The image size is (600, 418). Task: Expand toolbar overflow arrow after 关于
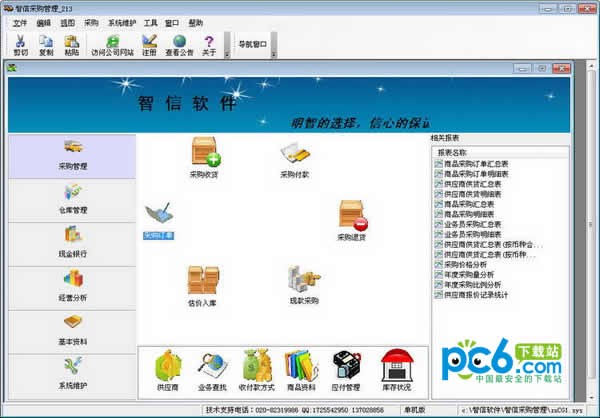227,45
